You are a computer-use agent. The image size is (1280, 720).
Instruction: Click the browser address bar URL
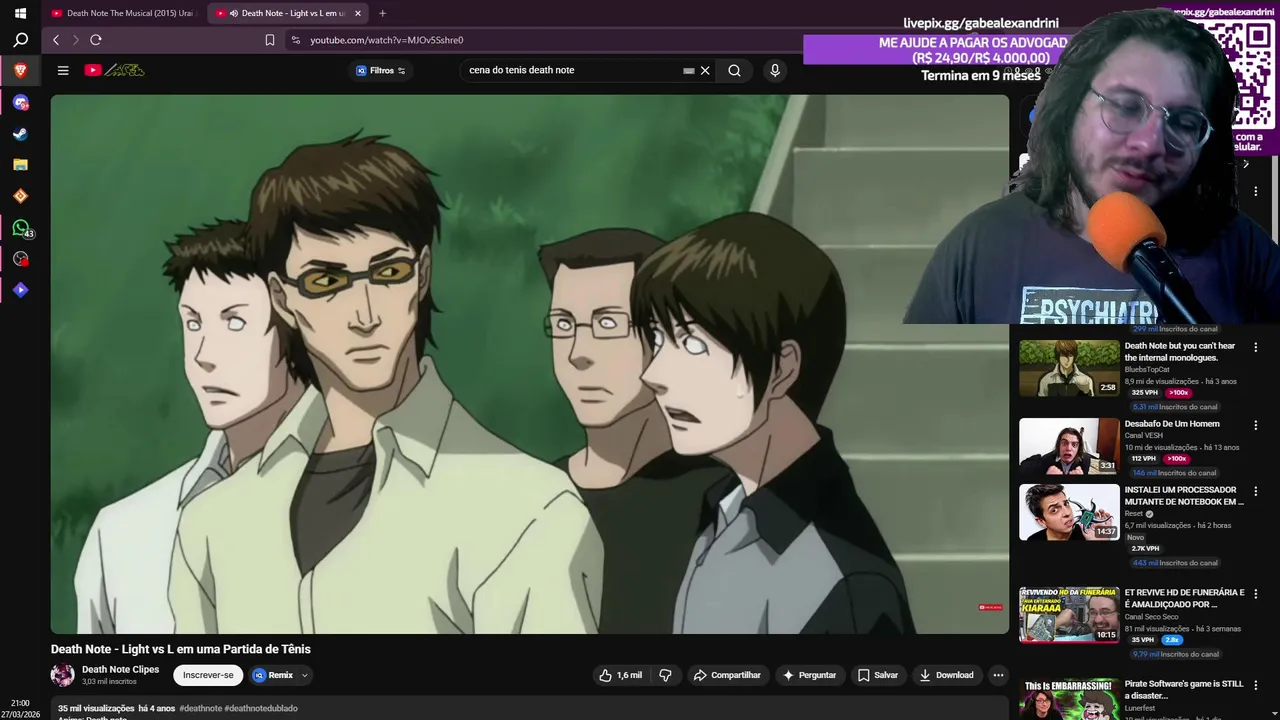pos(387,40)
